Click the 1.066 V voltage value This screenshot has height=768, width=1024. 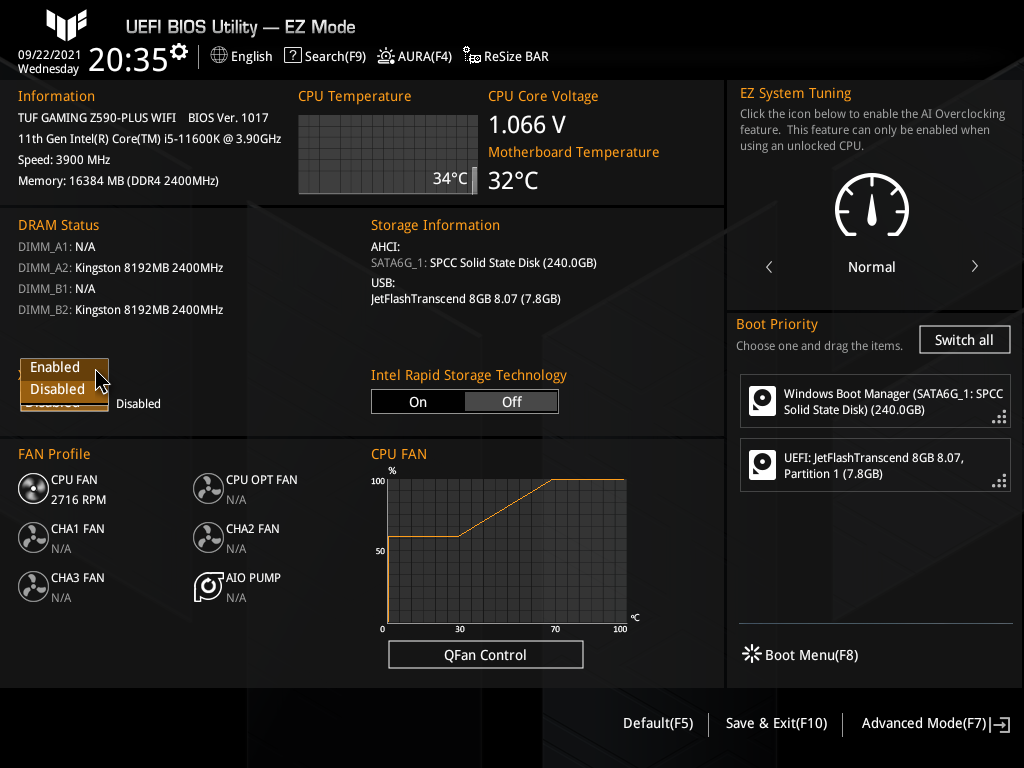point(527,124)
